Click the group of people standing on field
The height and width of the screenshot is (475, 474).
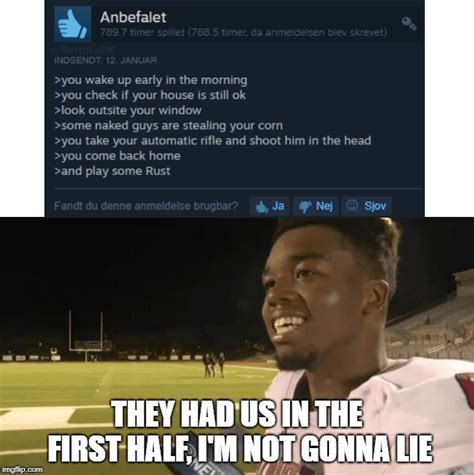[213, 365]
